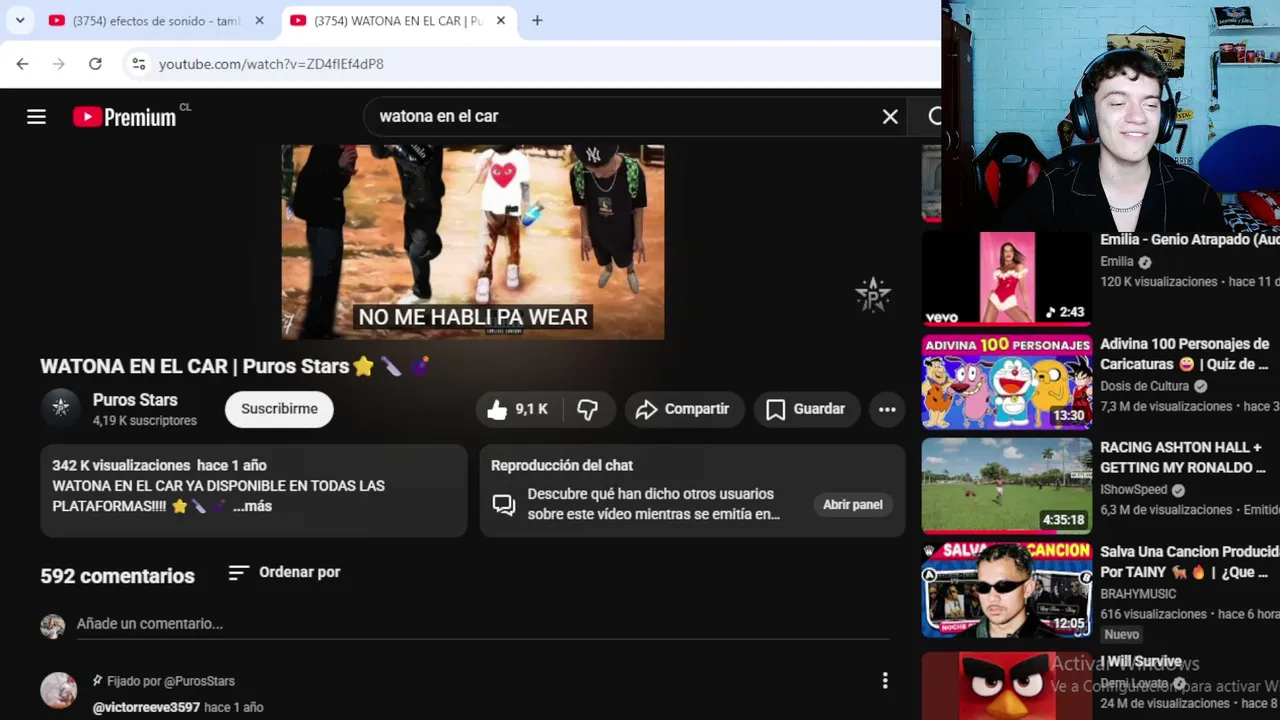This screenshot has width=1280, height=720.
Task: Go to YouTube Premium home logo
Action: pos(125,117)
